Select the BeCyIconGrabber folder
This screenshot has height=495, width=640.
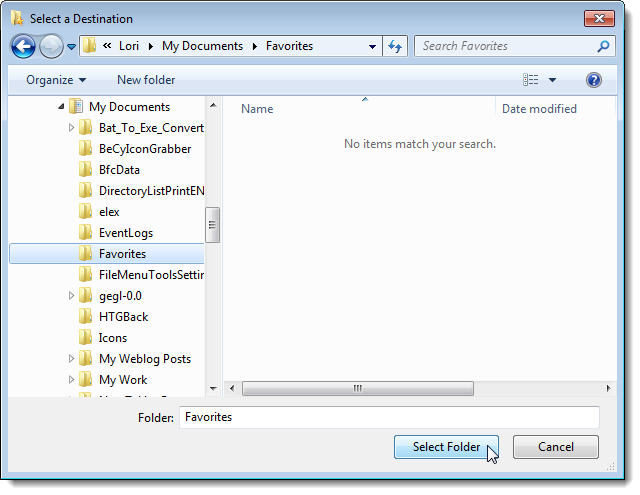(145, 149)
